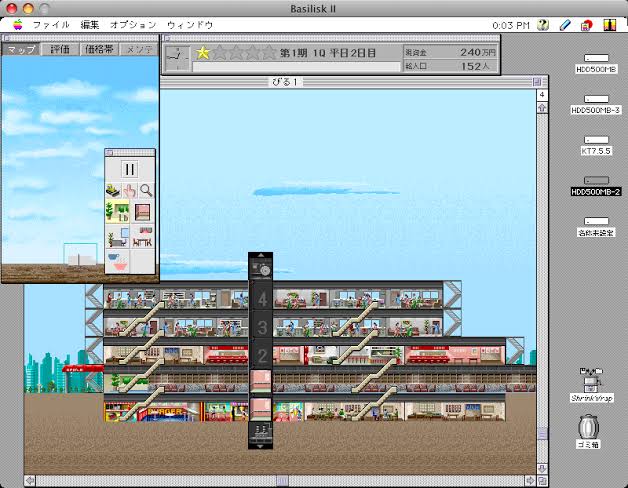Screen dimensions: 628x488
Task: Choose the office desk build tool
Action: coord(117,237)
